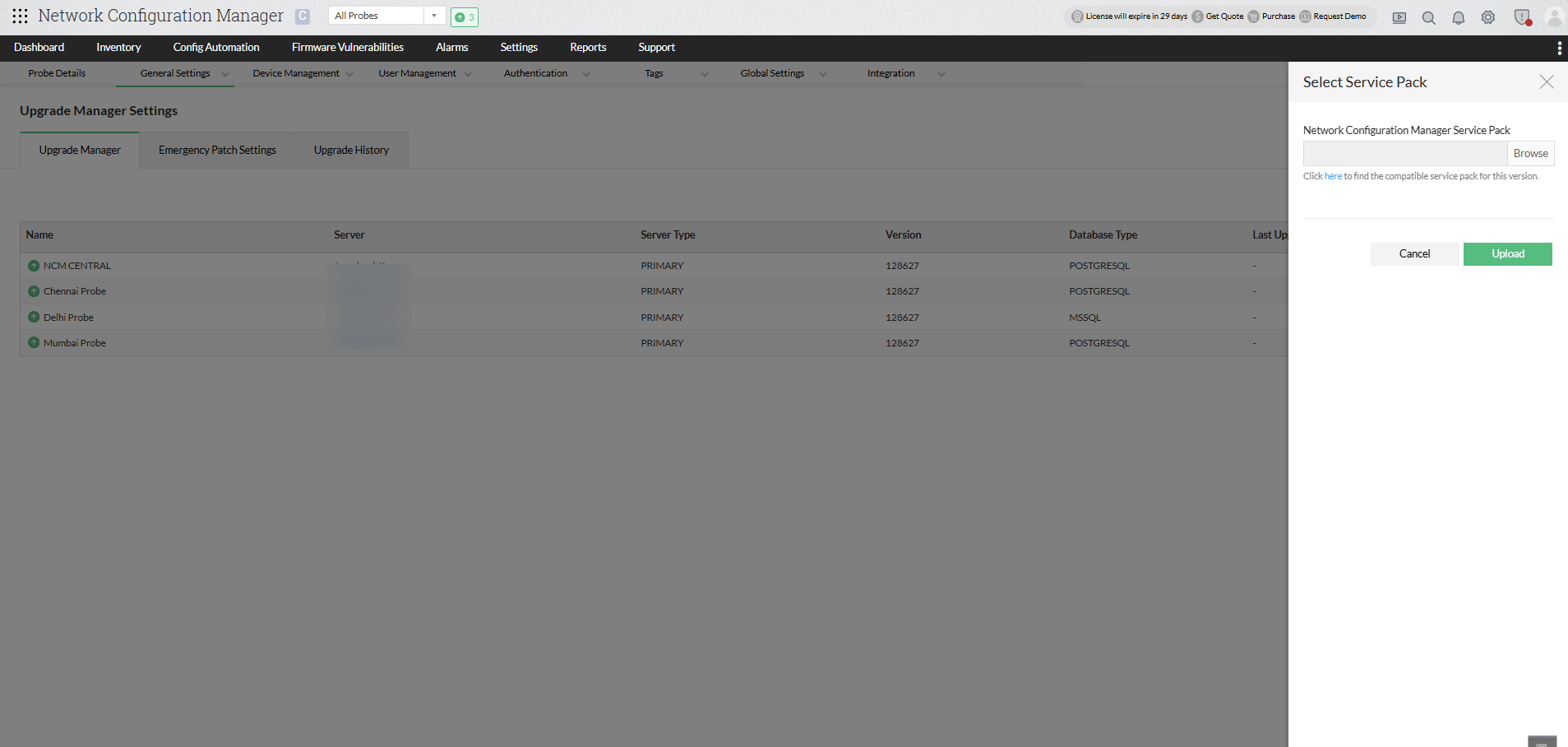1568x747 pixels.
Task: Open the video tutorials icon
Action: tap(1399, 17)
